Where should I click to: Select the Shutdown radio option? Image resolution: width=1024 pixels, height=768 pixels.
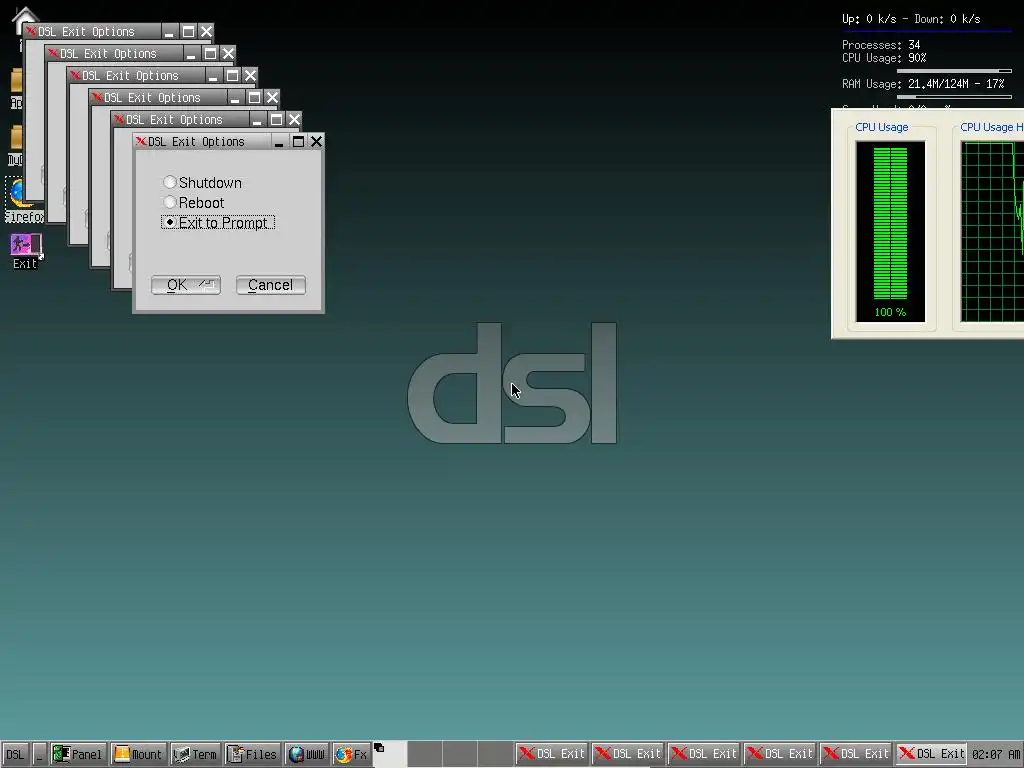[202, 183]
